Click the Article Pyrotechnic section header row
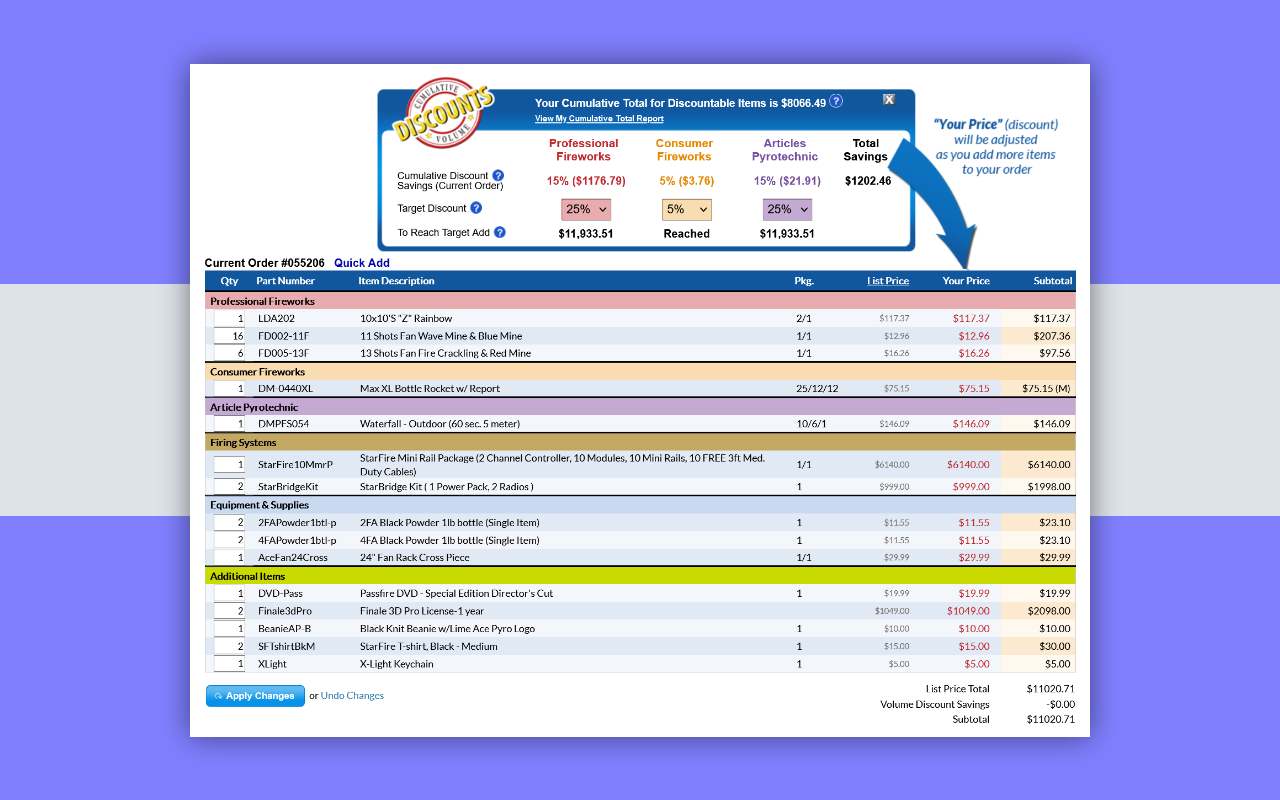This screenshot has height=800, width=1280. (640, 407)
